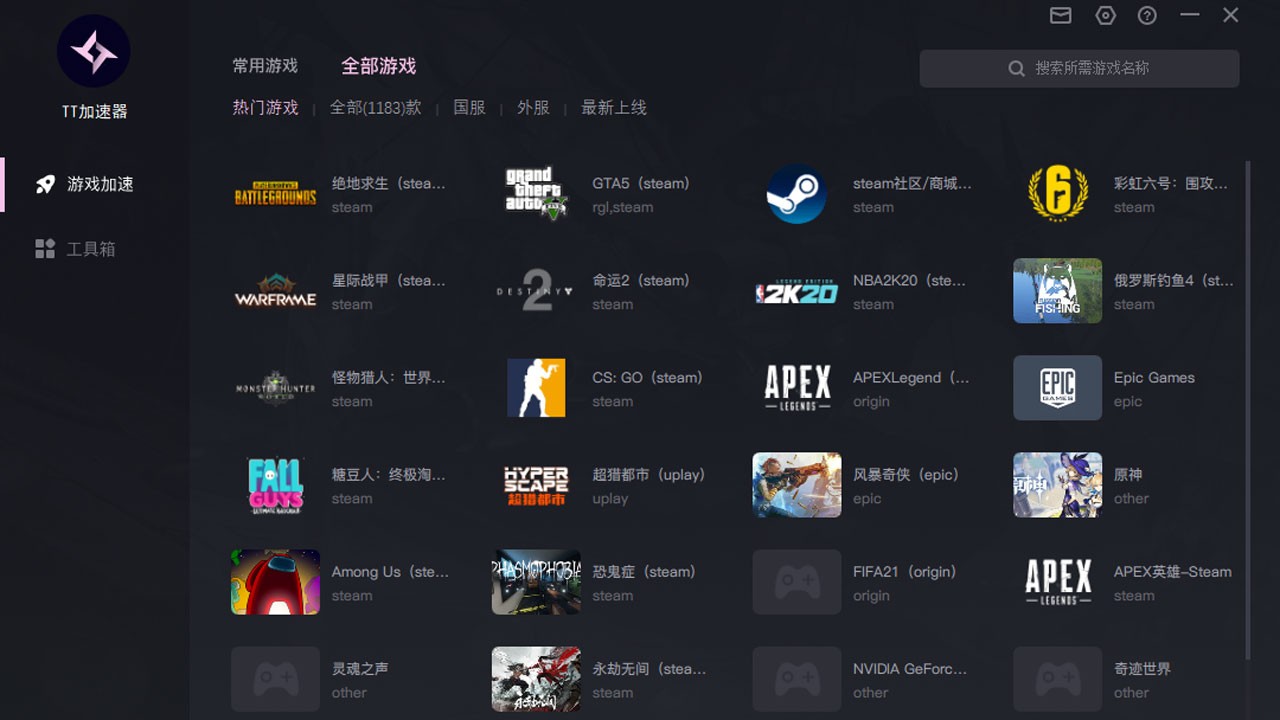Click the 恐鬼症 (steam) title
This screenshot has width=1280, height=720.
click(644, 572)
